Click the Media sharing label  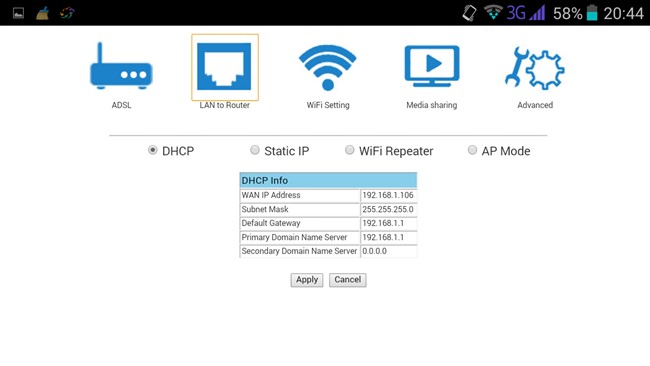[432, 105]
